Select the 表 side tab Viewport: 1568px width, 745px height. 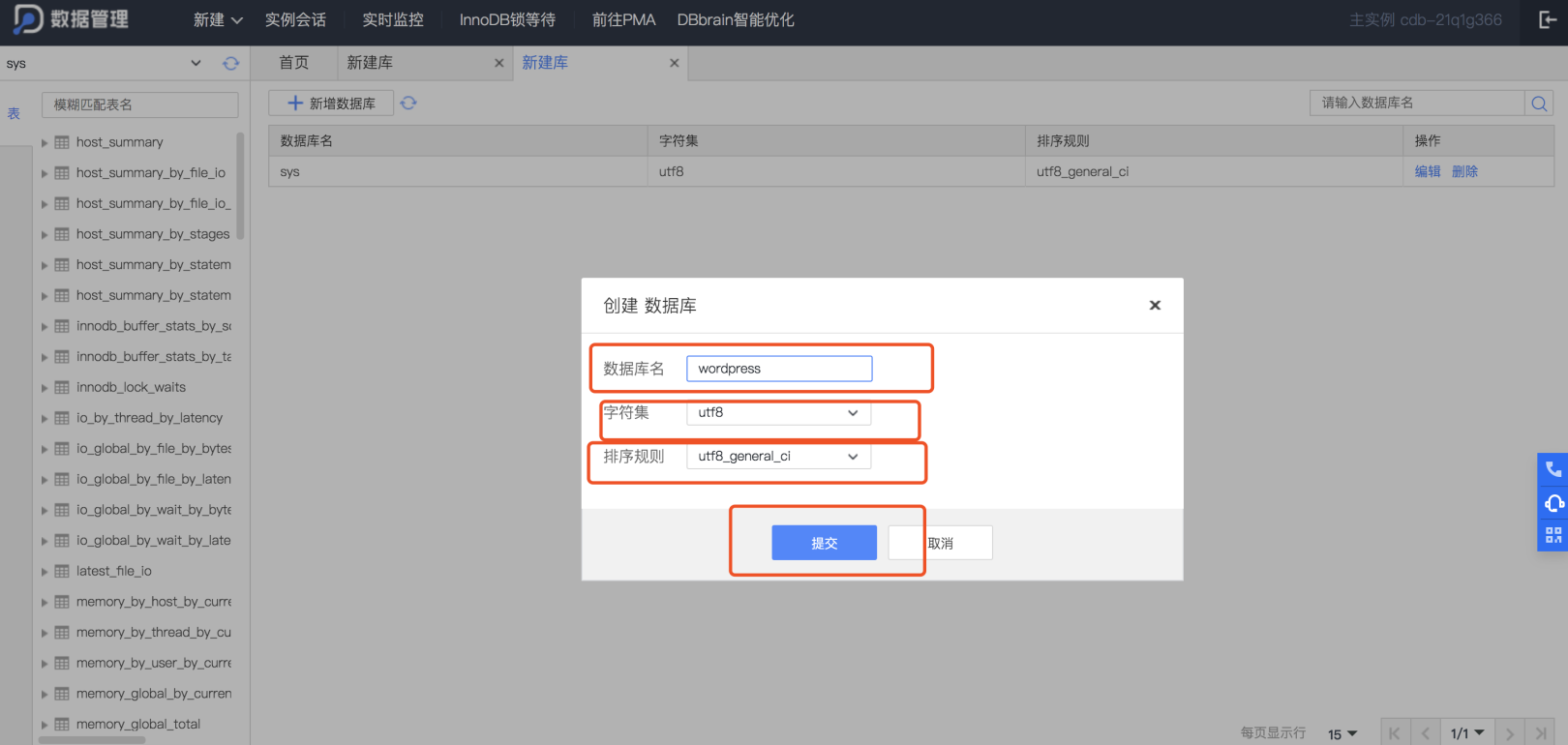[14, 113]
